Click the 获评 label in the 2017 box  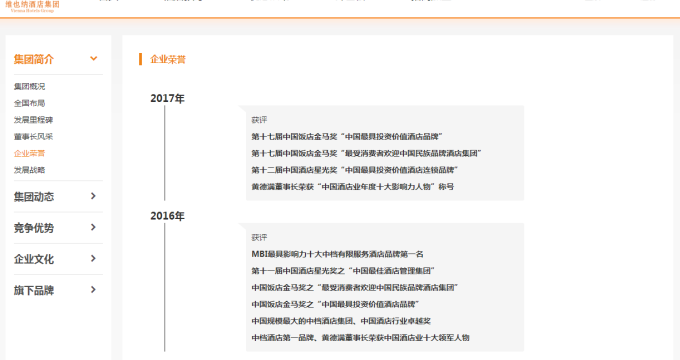click(x=259, y=120)
